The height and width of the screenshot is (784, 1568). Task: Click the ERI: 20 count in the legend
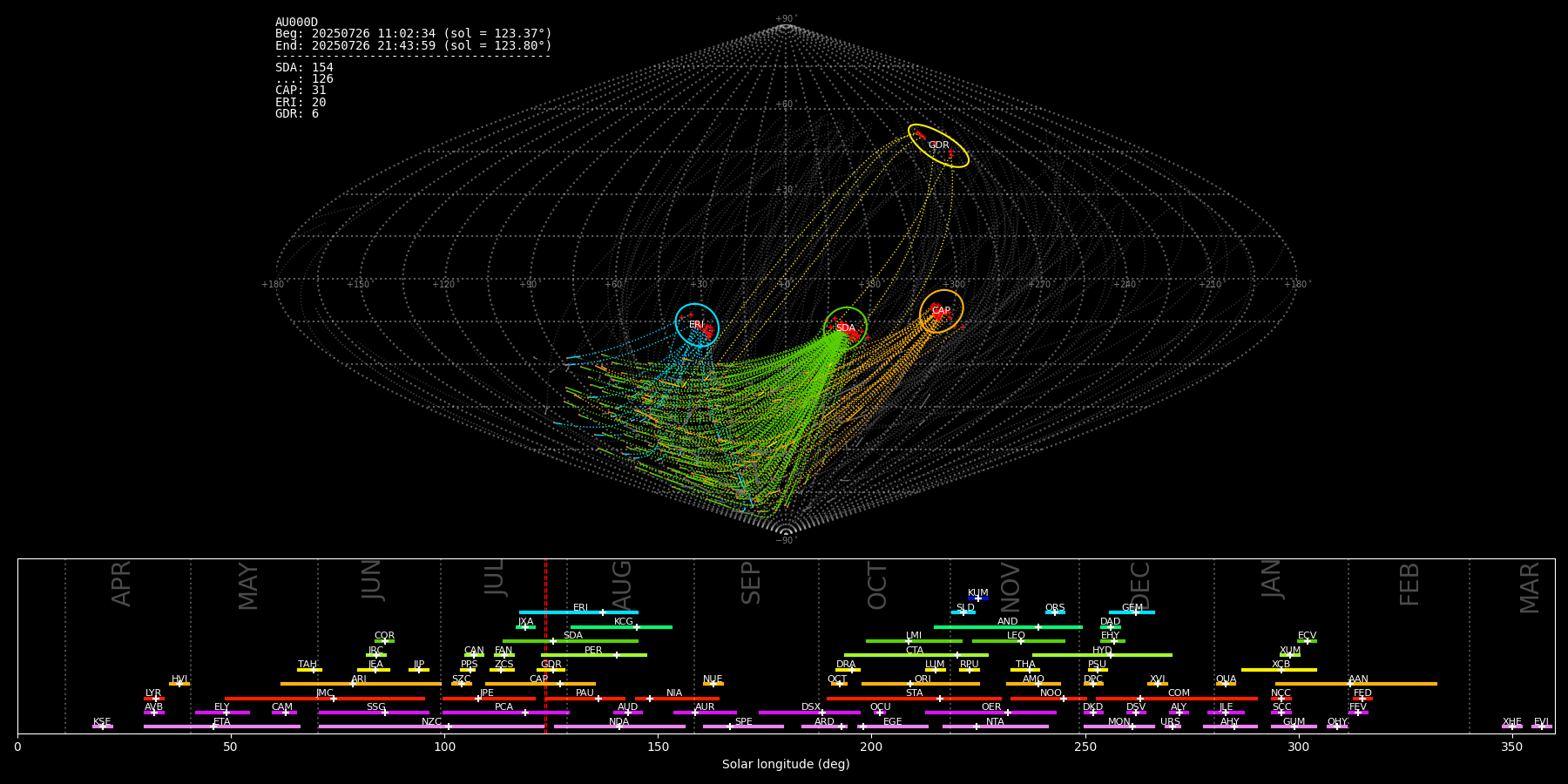pyautogui.click(x=301, y=103)
